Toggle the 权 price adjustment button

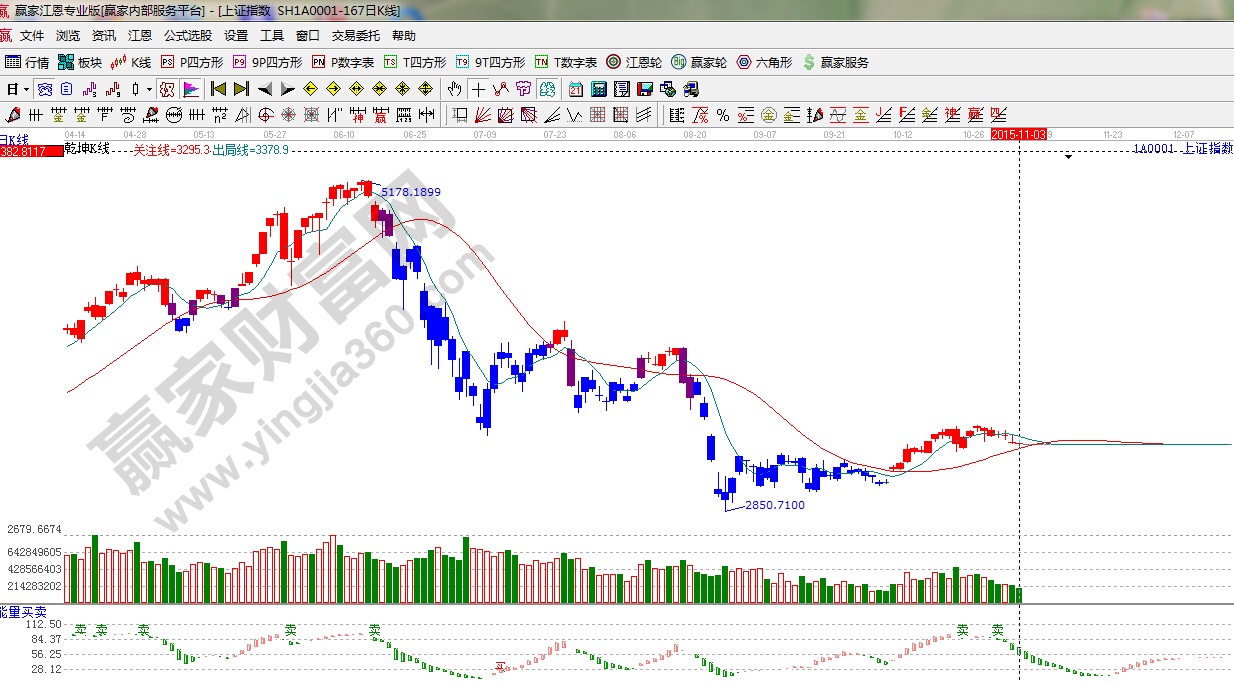tap(168, 89)
